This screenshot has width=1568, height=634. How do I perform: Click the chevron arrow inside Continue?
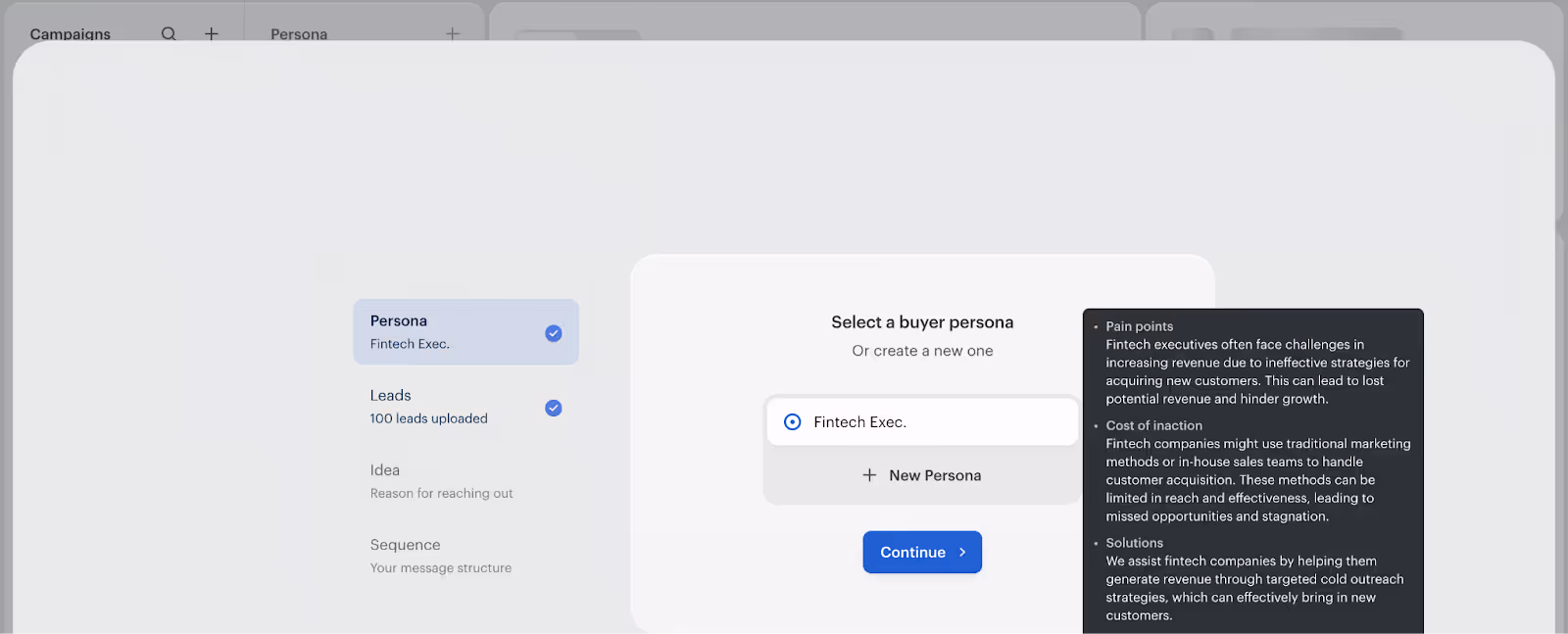[962, 553]
